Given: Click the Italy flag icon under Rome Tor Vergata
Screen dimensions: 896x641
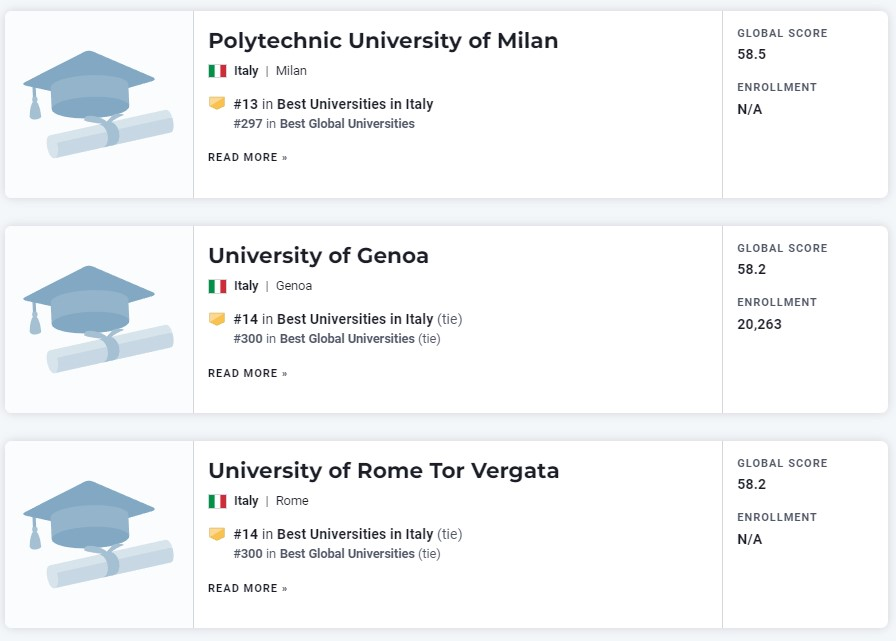Looking at the screenshot, I should [217, 501].
